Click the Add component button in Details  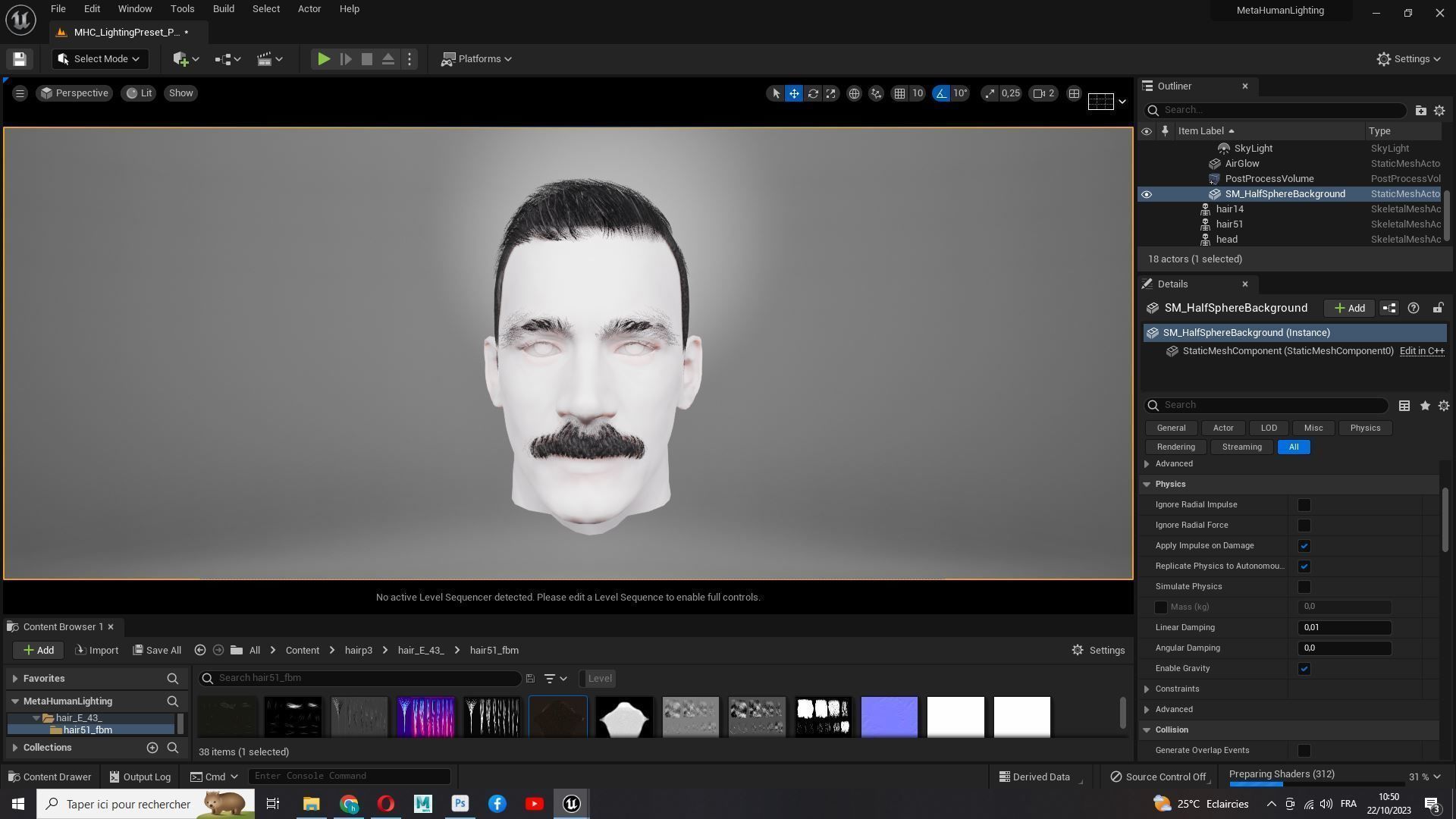pos(1350,308)
